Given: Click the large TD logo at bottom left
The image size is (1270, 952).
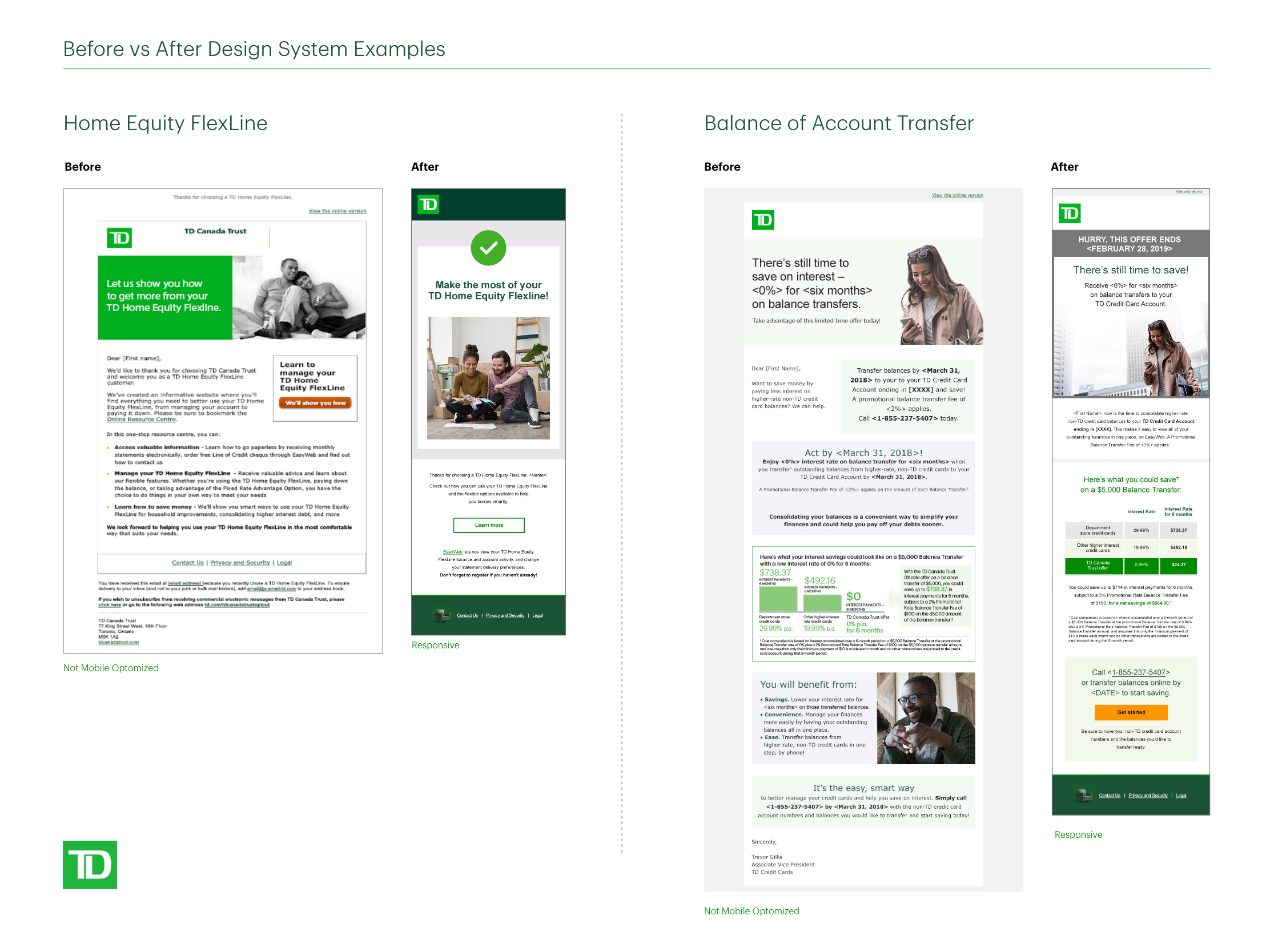Looking at the screenshot, I should pyautogui.click(x=90, y=864).
